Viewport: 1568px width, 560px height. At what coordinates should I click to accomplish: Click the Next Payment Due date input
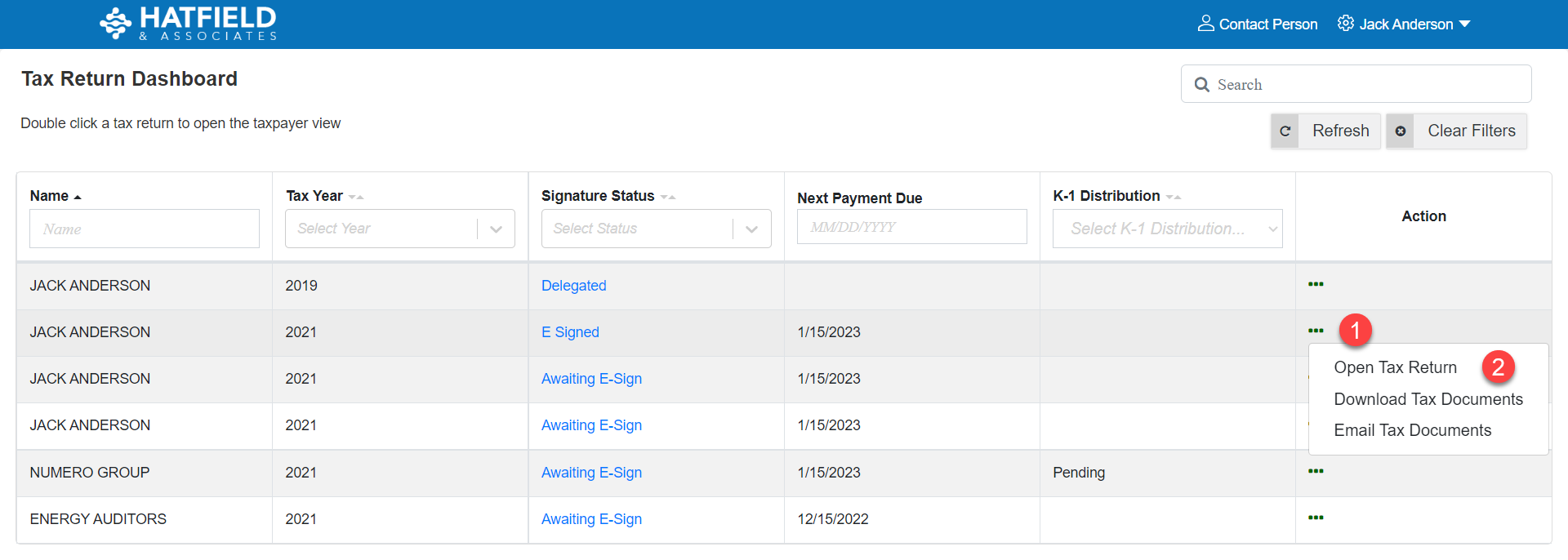tap(912, 227)
